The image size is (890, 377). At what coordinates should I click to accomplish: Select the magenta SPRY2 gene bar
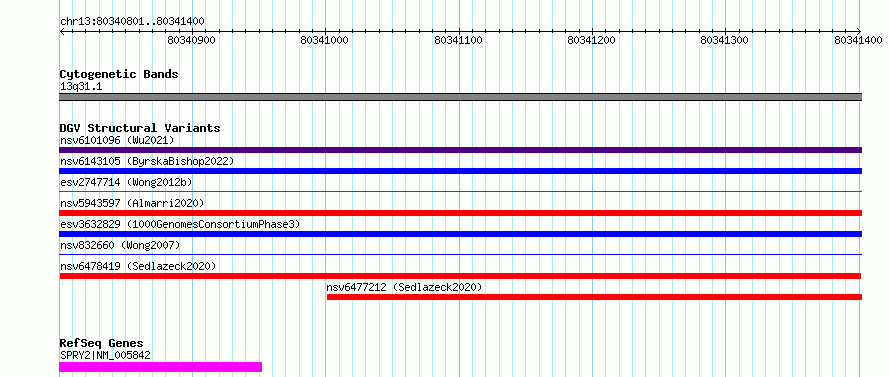click(x=161, y=367)
